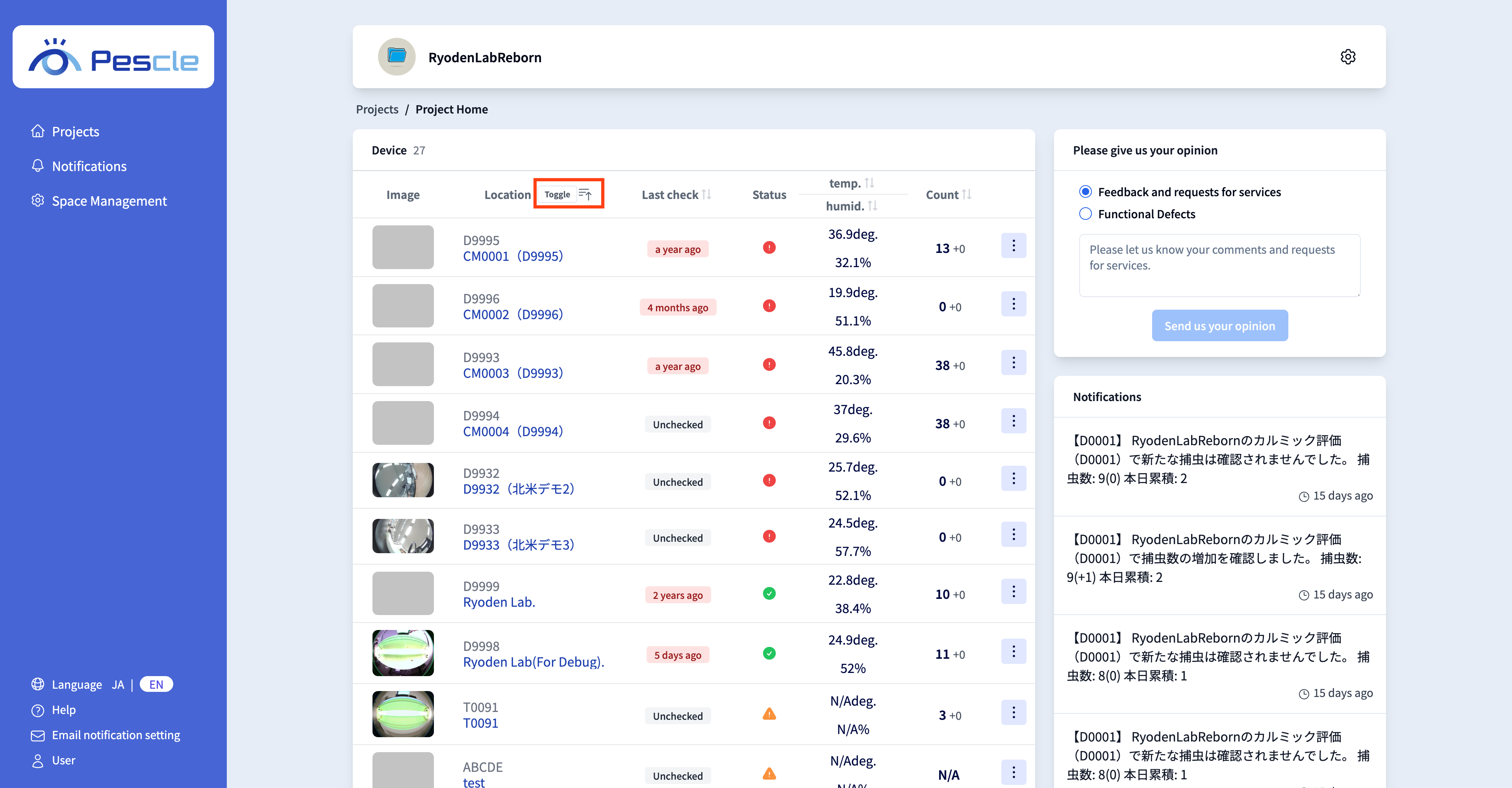
Task: Select Functional Defects radio button
Action: (x=1085, y=214)
